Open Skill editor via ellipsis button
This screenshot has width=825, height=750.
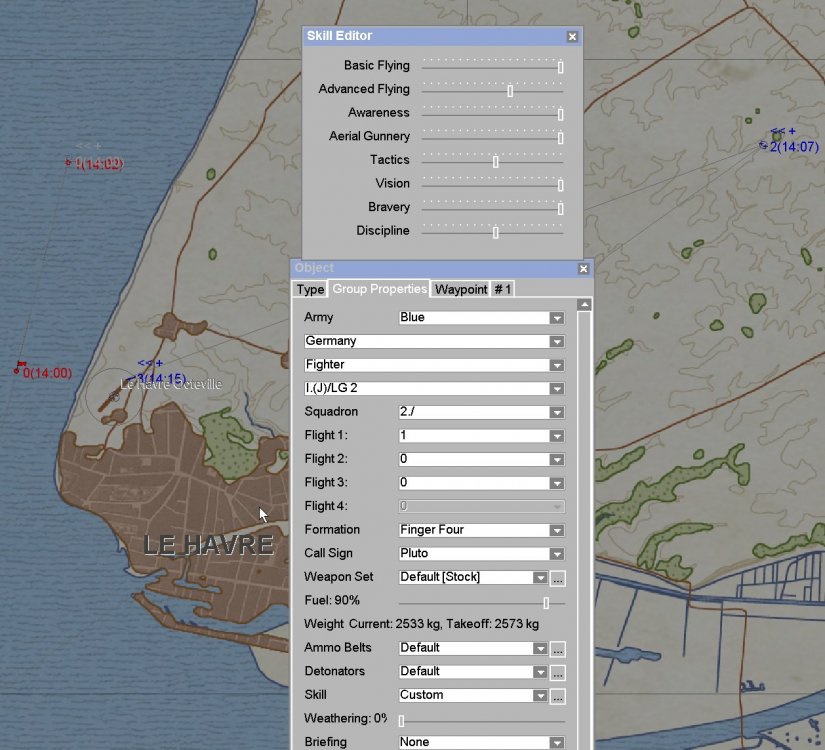pyautogui.click(x=558, y=696)
